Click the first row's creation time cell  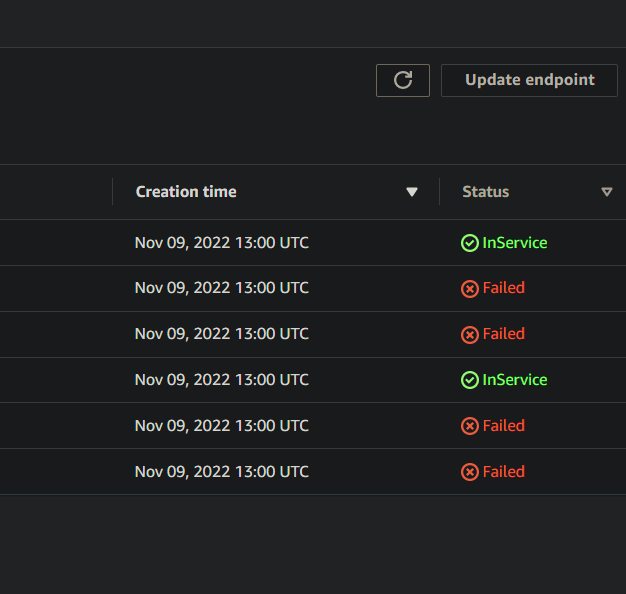point(222,243)
